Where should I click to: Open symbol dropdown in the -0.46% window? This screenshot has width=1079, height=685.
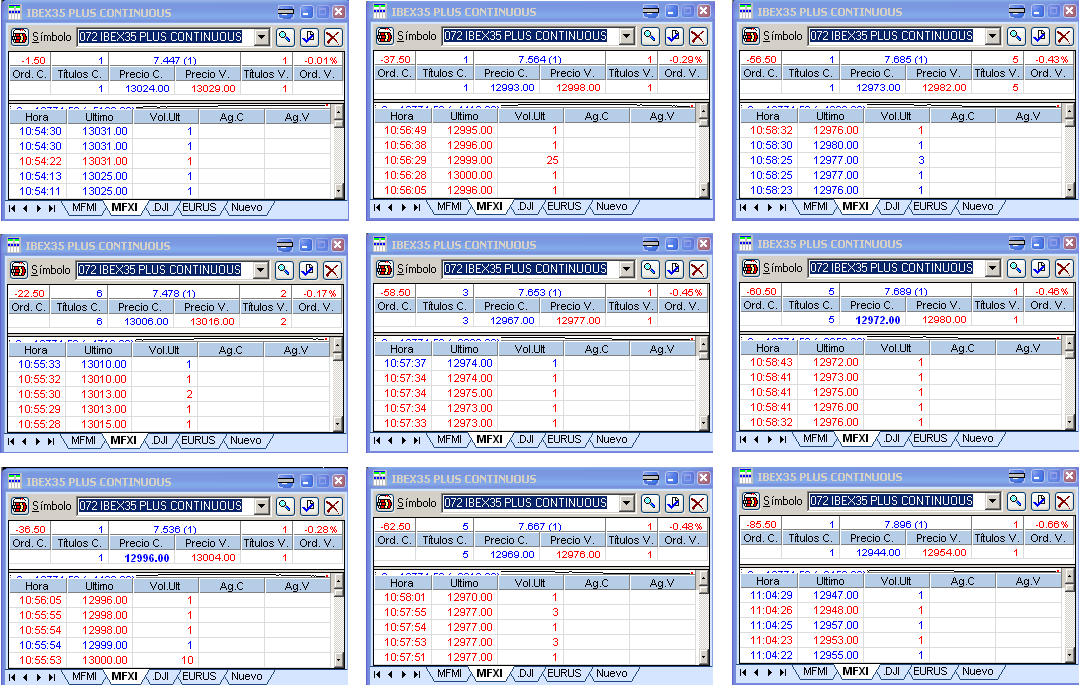pos(993,268)
